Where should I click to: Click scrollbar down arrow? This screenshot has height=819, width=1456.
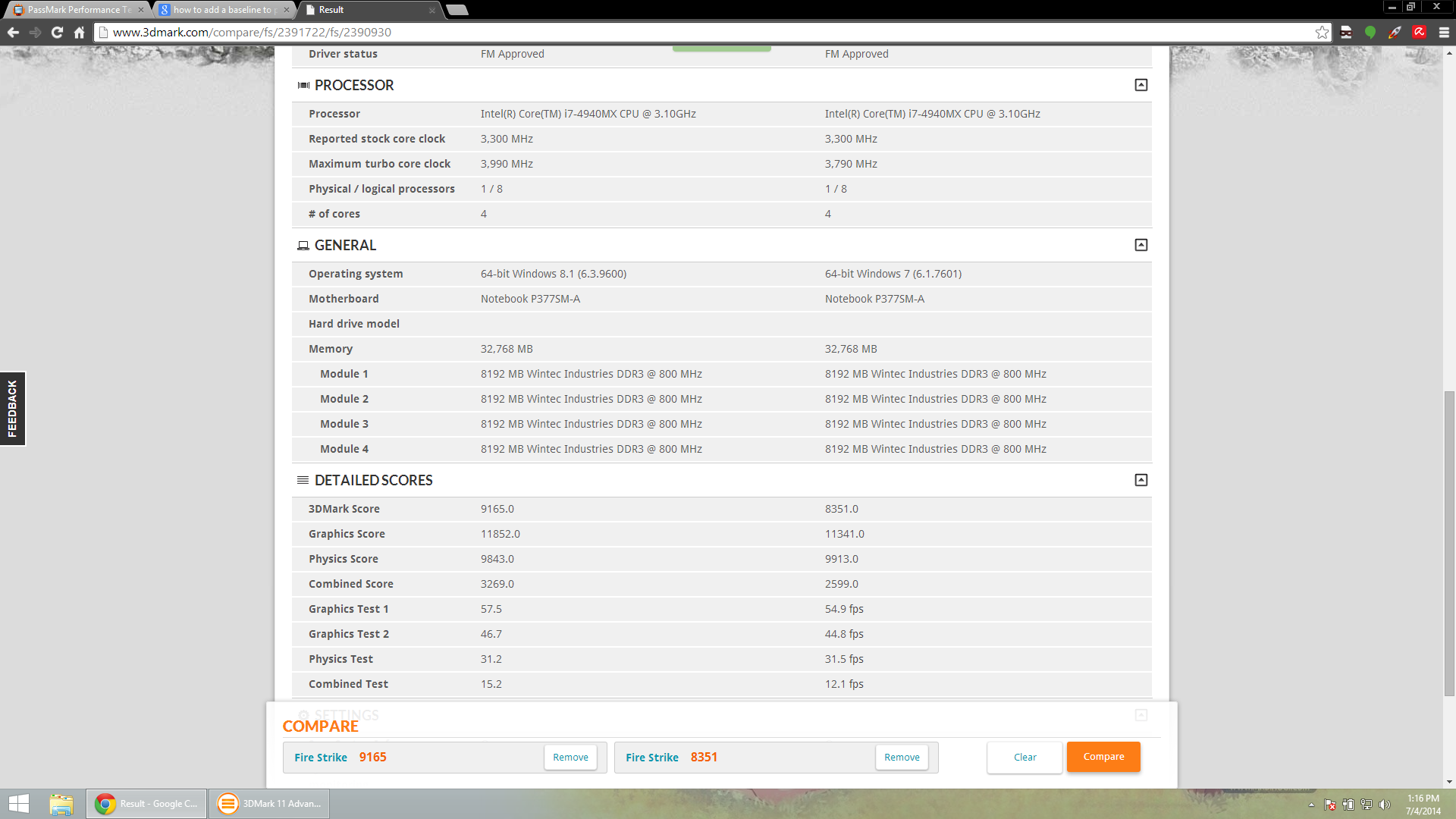click(1449, 782)
